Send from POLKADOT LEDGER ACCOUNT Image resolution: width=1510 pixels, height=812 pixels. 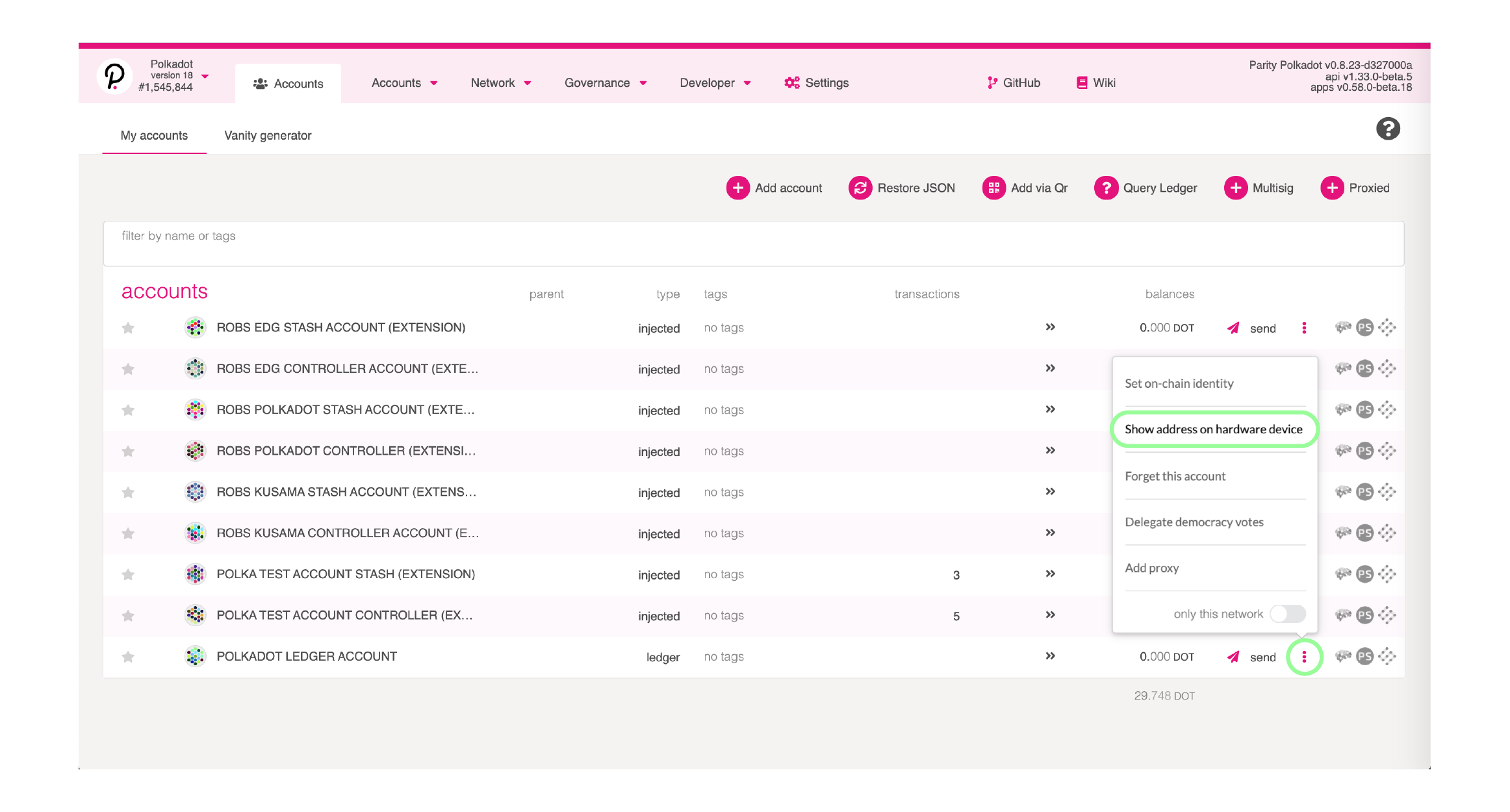point(1251,657)
